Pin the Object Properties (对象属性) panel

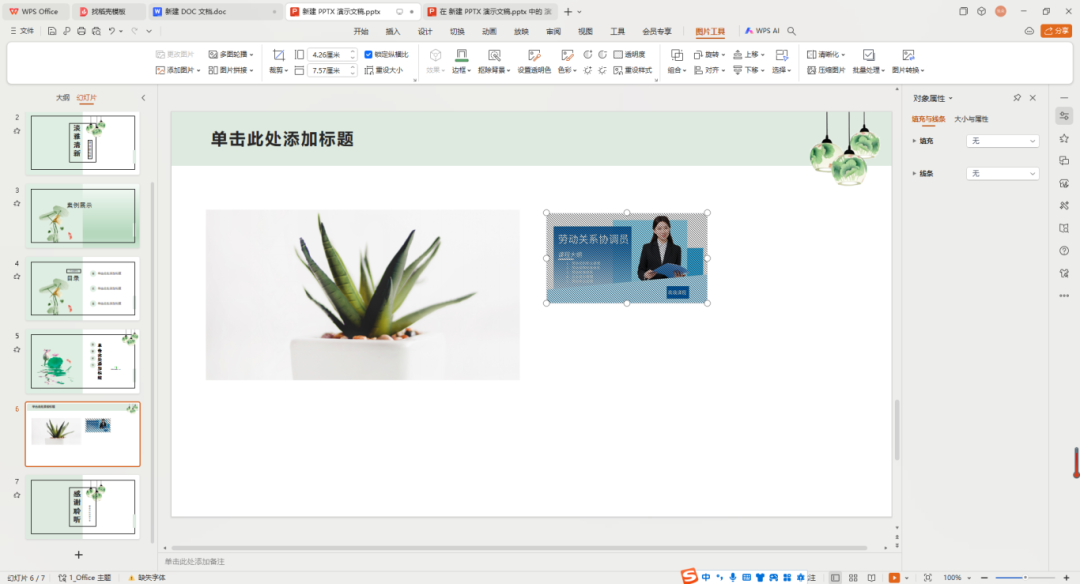coord(1017,98)
